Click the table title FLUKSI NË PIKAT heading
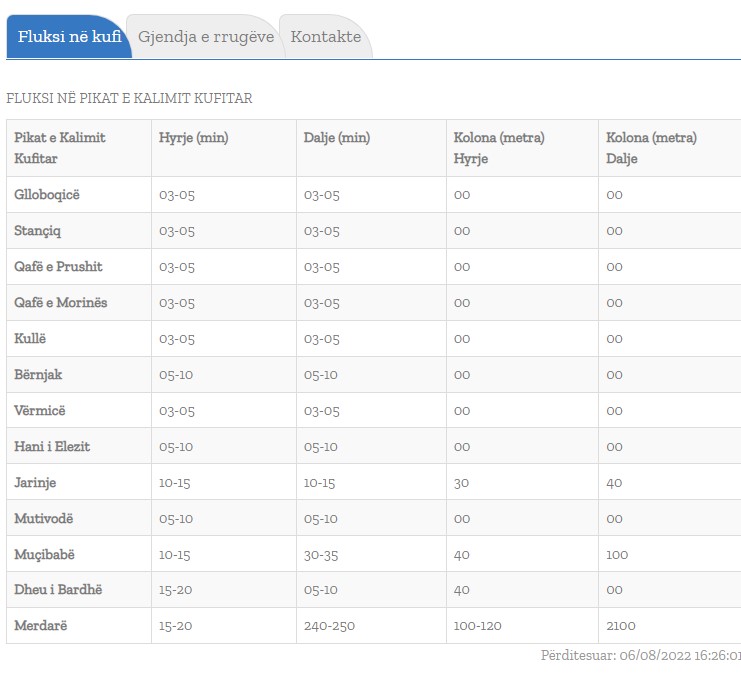Viewport: 741px width, 677px height. pos(129,99)
